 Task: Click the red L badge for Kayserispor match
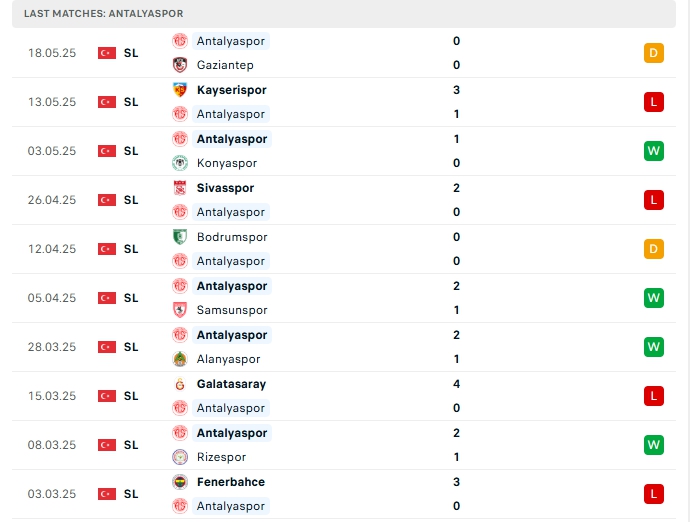coord(654,102)
